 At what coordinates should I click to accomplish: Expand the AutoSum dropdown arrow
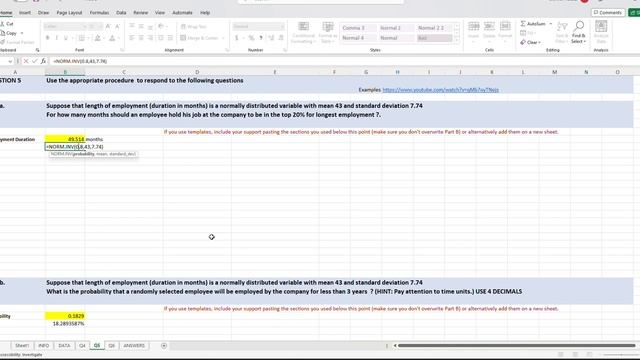point(551,24)
